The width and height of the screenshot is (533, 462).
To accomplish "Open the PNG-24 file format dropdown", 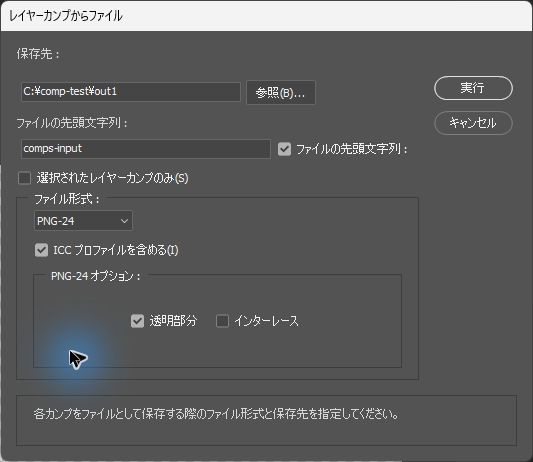I will tap(83, 221).
